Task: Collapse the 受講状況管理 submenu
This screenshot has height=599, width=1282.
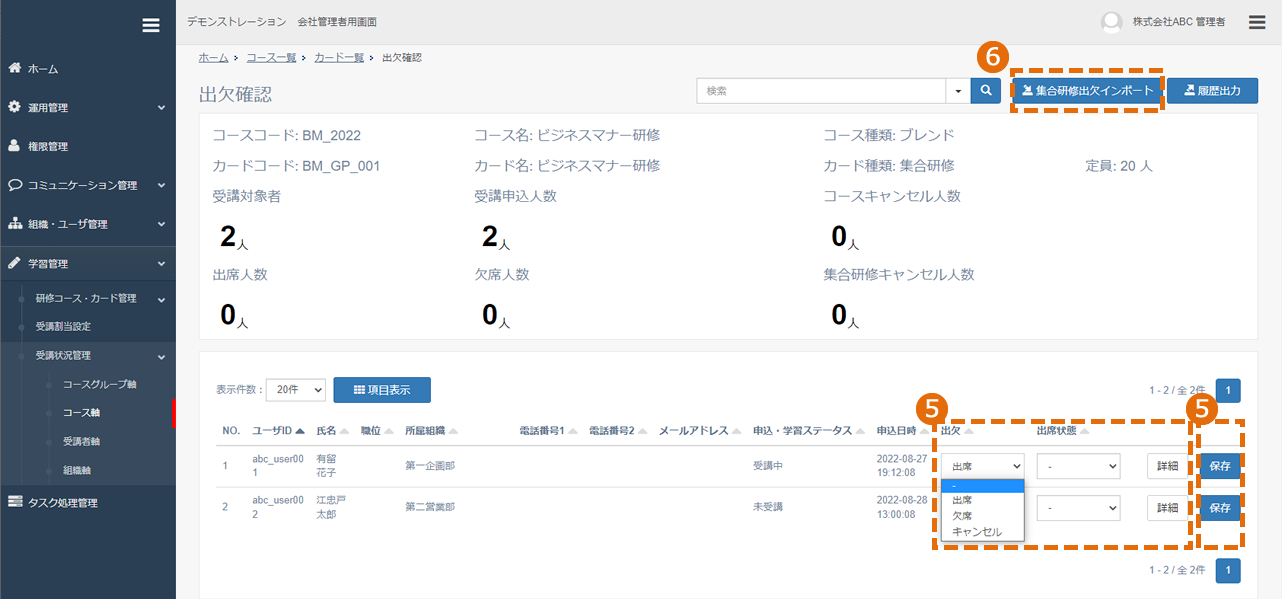Action: (x=161, y=355)
